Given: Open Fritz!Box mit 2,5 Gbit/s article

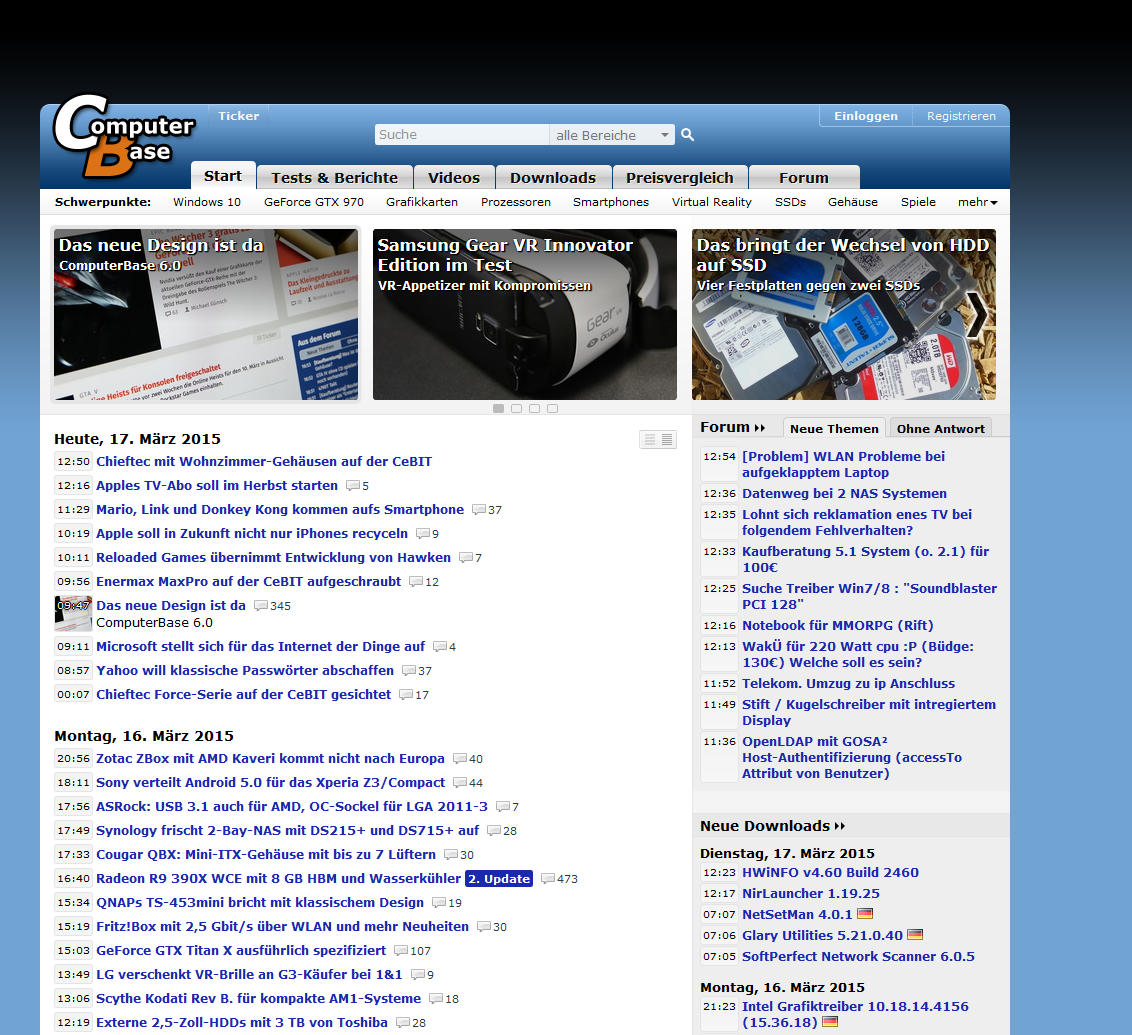Looking at the screenshot, I should [282, 926].
